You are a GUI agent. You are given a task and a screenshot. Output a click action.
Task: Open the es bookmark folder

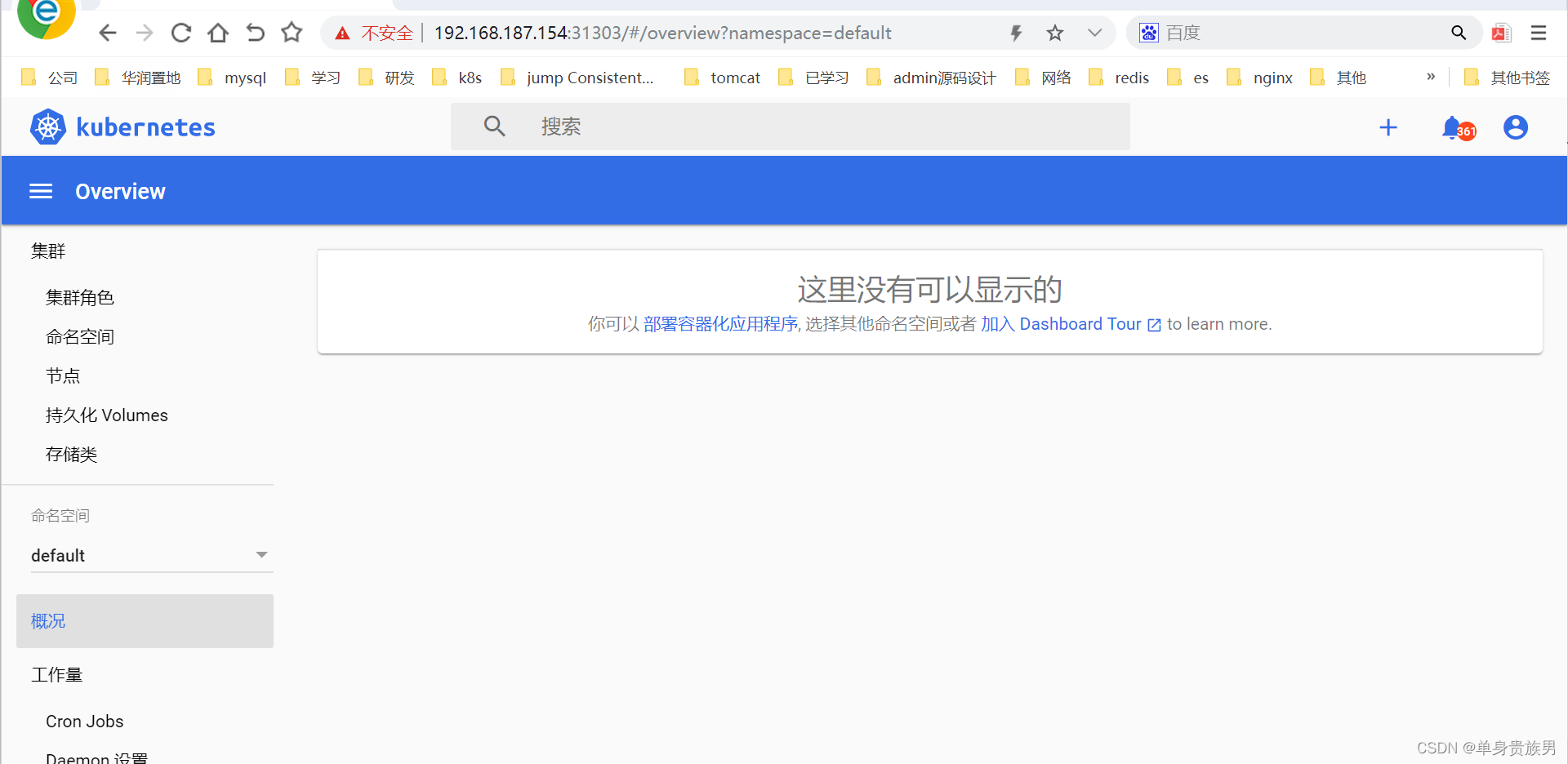point(1187,78)
